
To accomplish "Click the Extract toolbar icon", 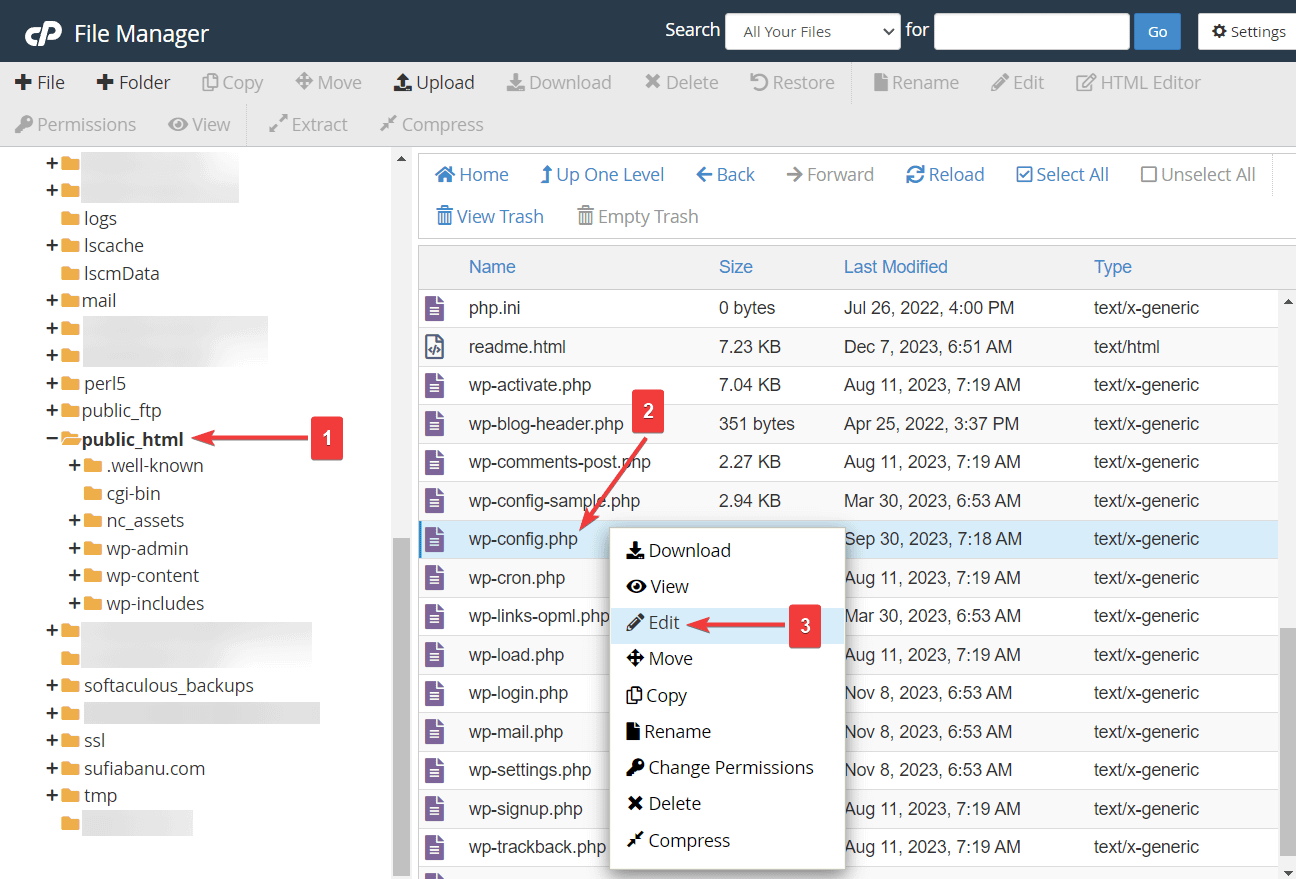I will pos(307,124).
